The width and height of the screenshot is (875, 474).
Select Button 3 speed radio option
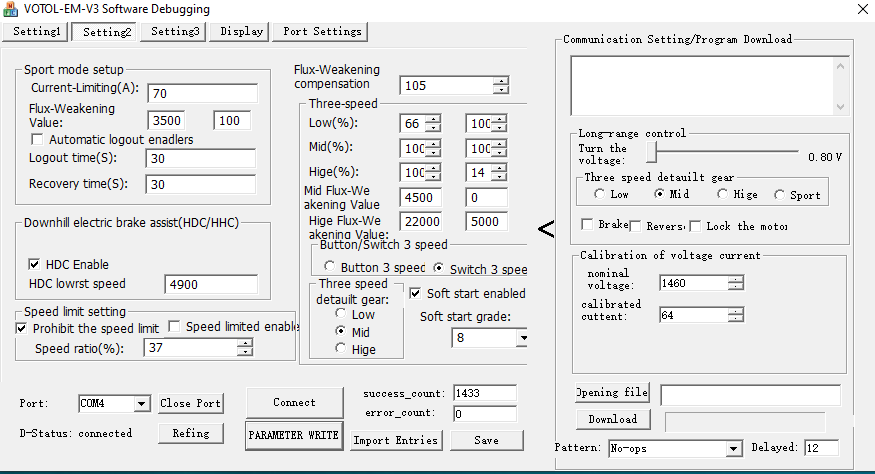[330, 268]
